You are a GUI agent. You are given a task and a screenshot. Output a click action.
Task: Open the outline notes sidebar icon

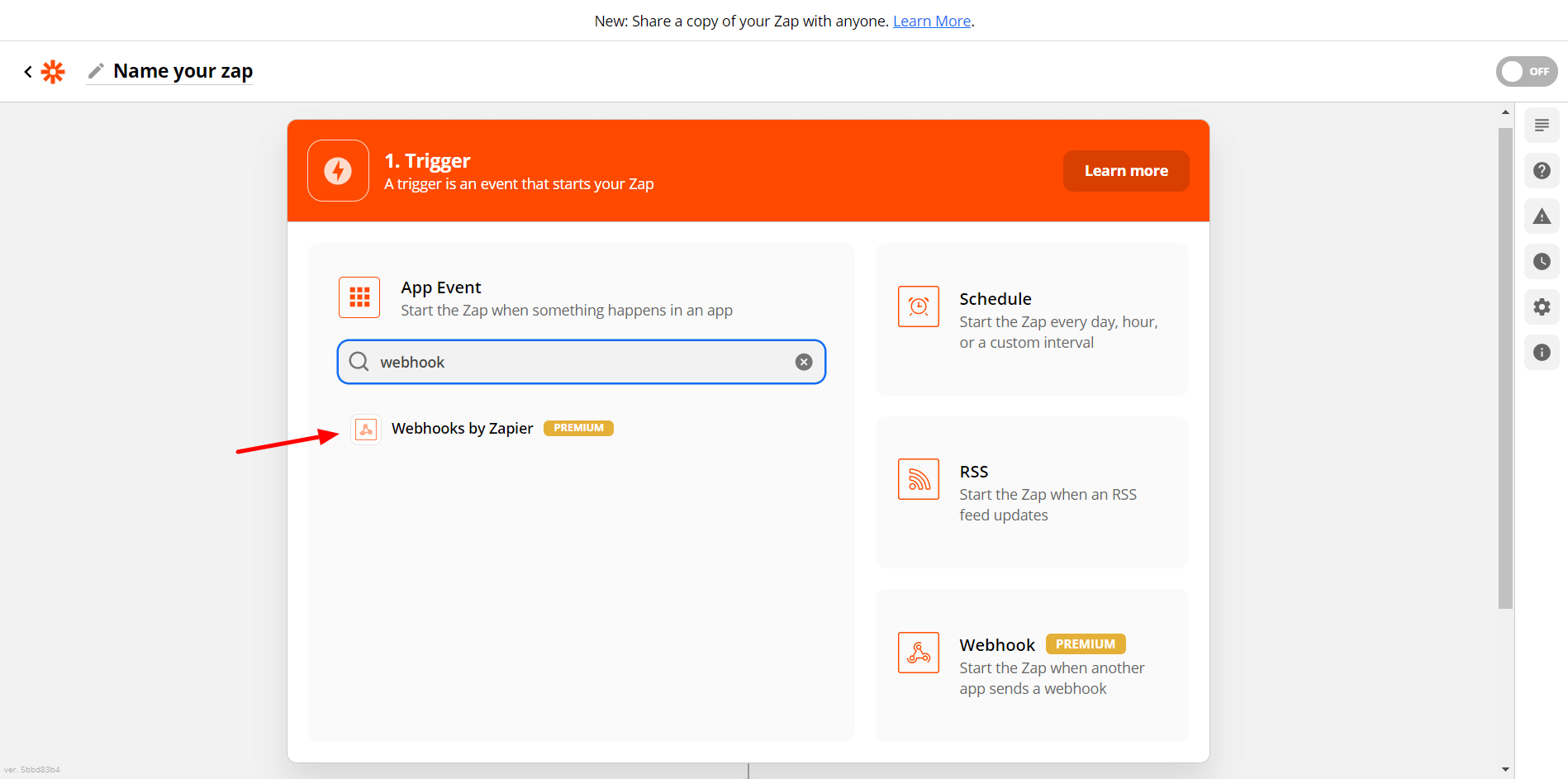pyautogui.click(x=1542, y=126)
